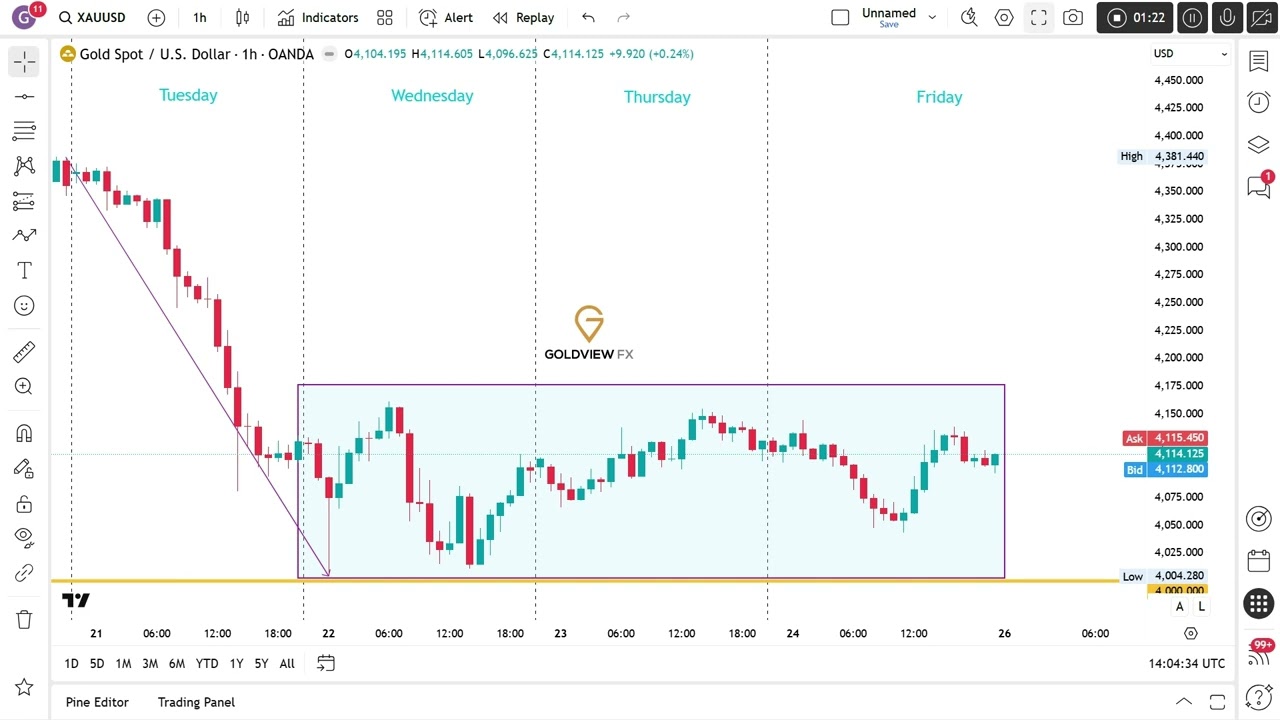Redo the chart action
The image size is (1280, 720).
tap(624, 17)
